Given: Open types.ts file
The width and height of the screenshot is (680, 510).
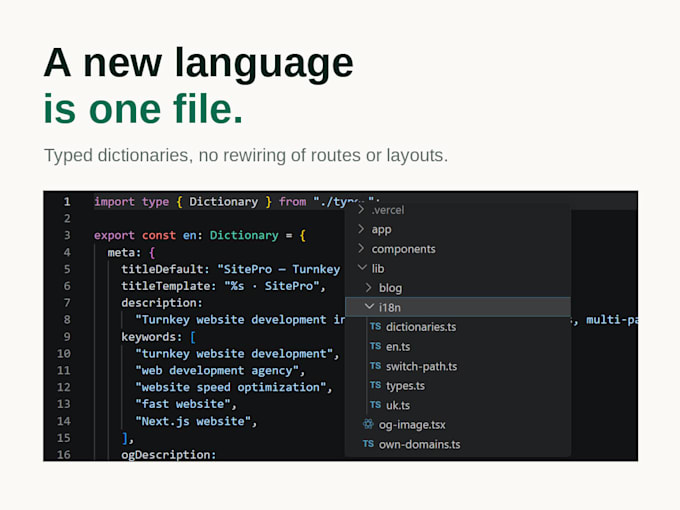Looking at the screenshot, I should pos(405,386).
